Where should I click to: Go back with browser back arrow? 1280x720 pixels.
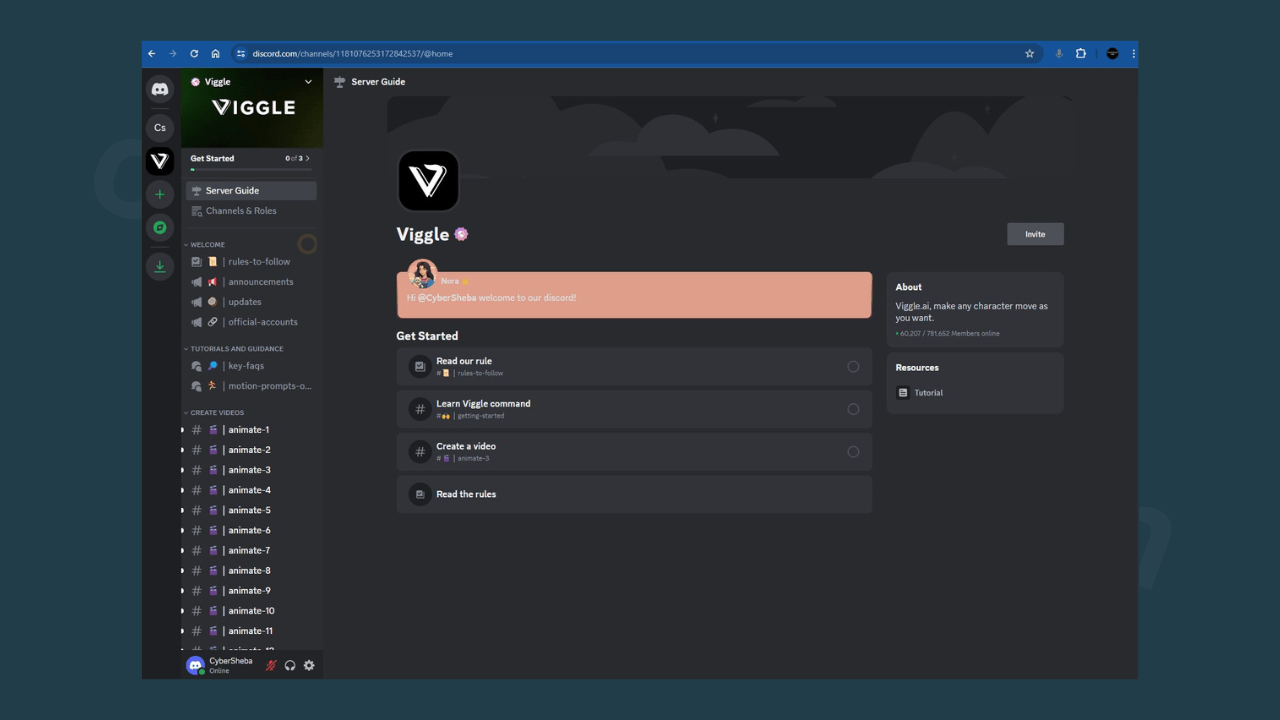152,54
